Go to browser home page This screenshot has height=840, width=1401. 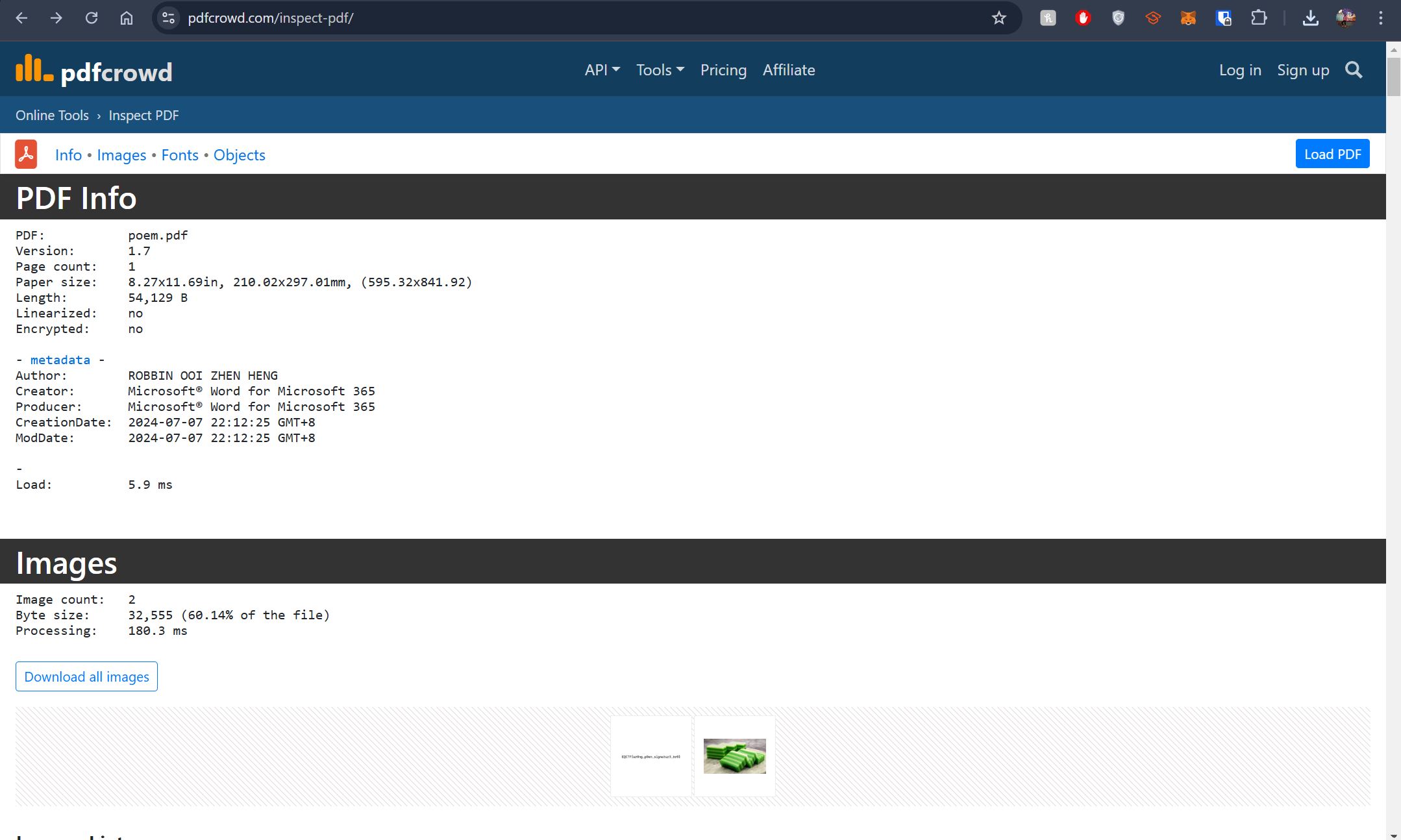coord(127,18)
